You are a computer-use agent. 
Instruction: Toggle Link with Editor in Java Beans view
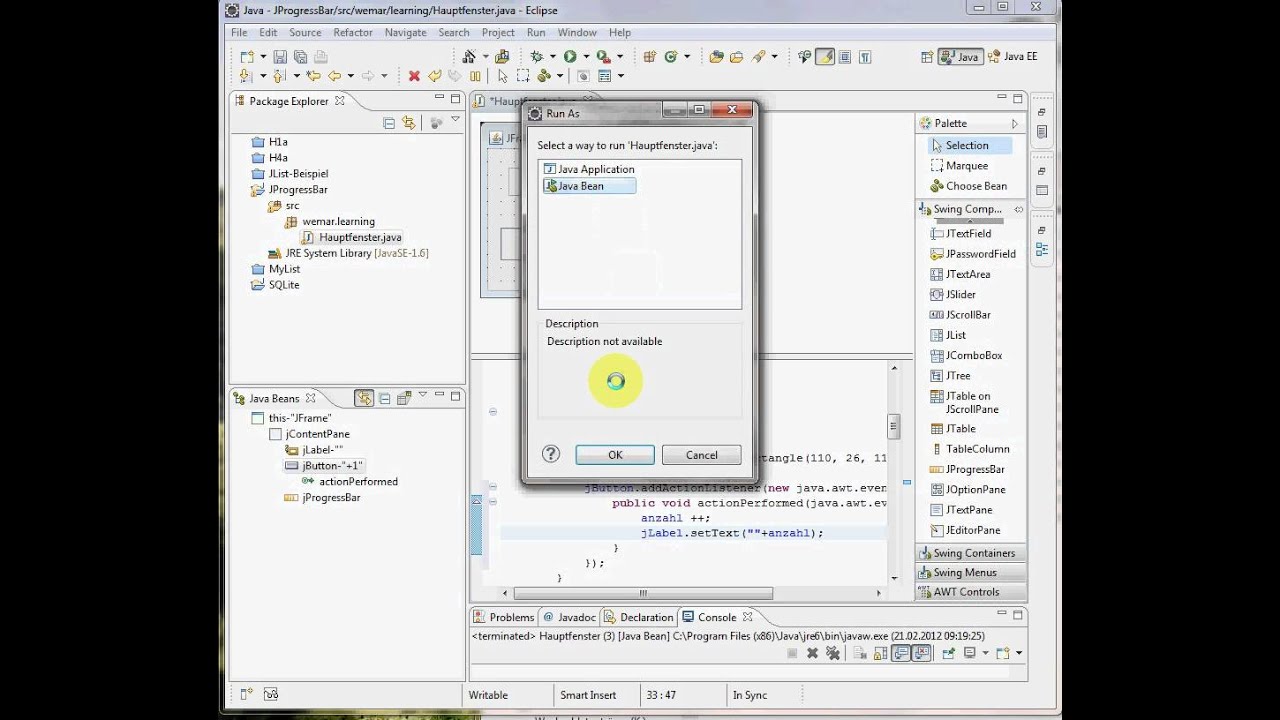(x=364, y=398)
